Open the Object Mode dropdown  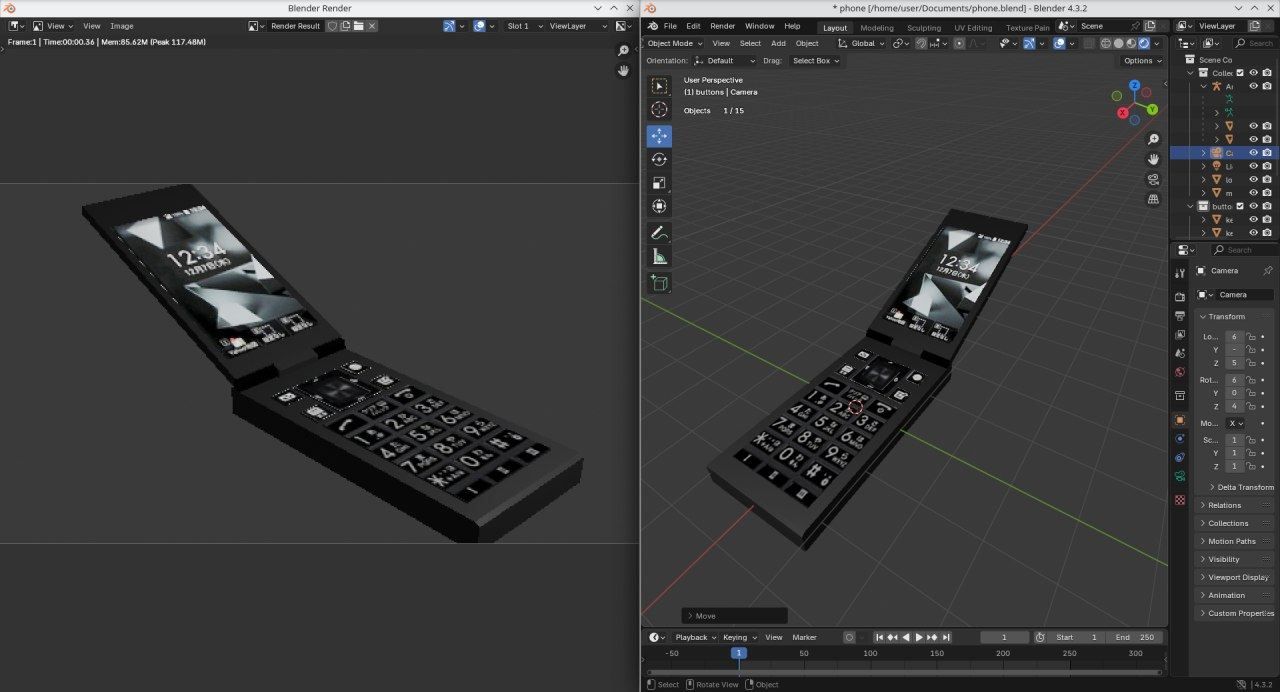click(x=675, y=43)
